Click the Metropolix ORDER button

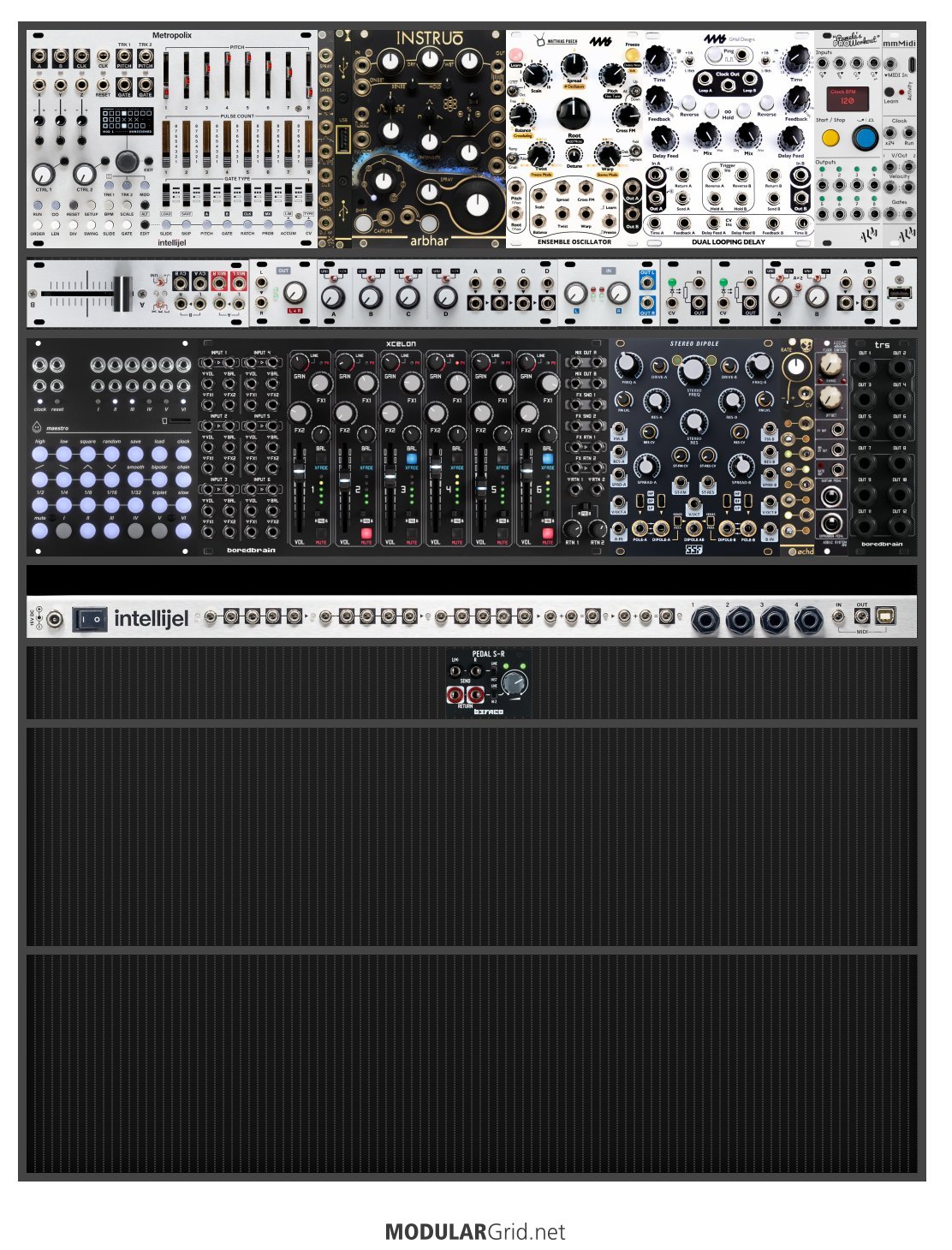tap(38, 225)
